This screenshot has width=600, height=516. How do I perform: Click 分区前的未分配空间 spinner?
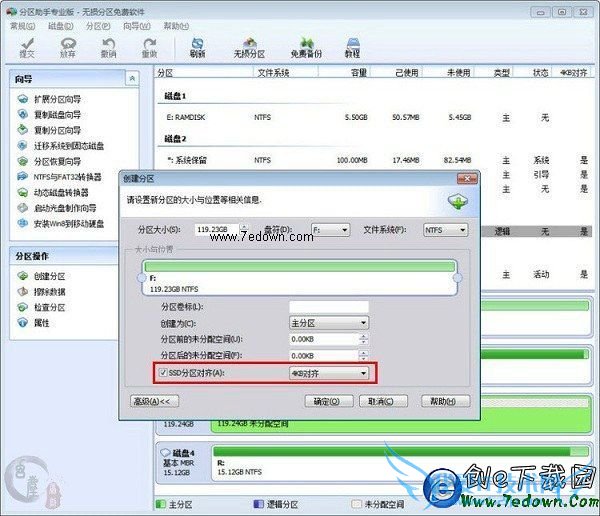pos(364,339)
